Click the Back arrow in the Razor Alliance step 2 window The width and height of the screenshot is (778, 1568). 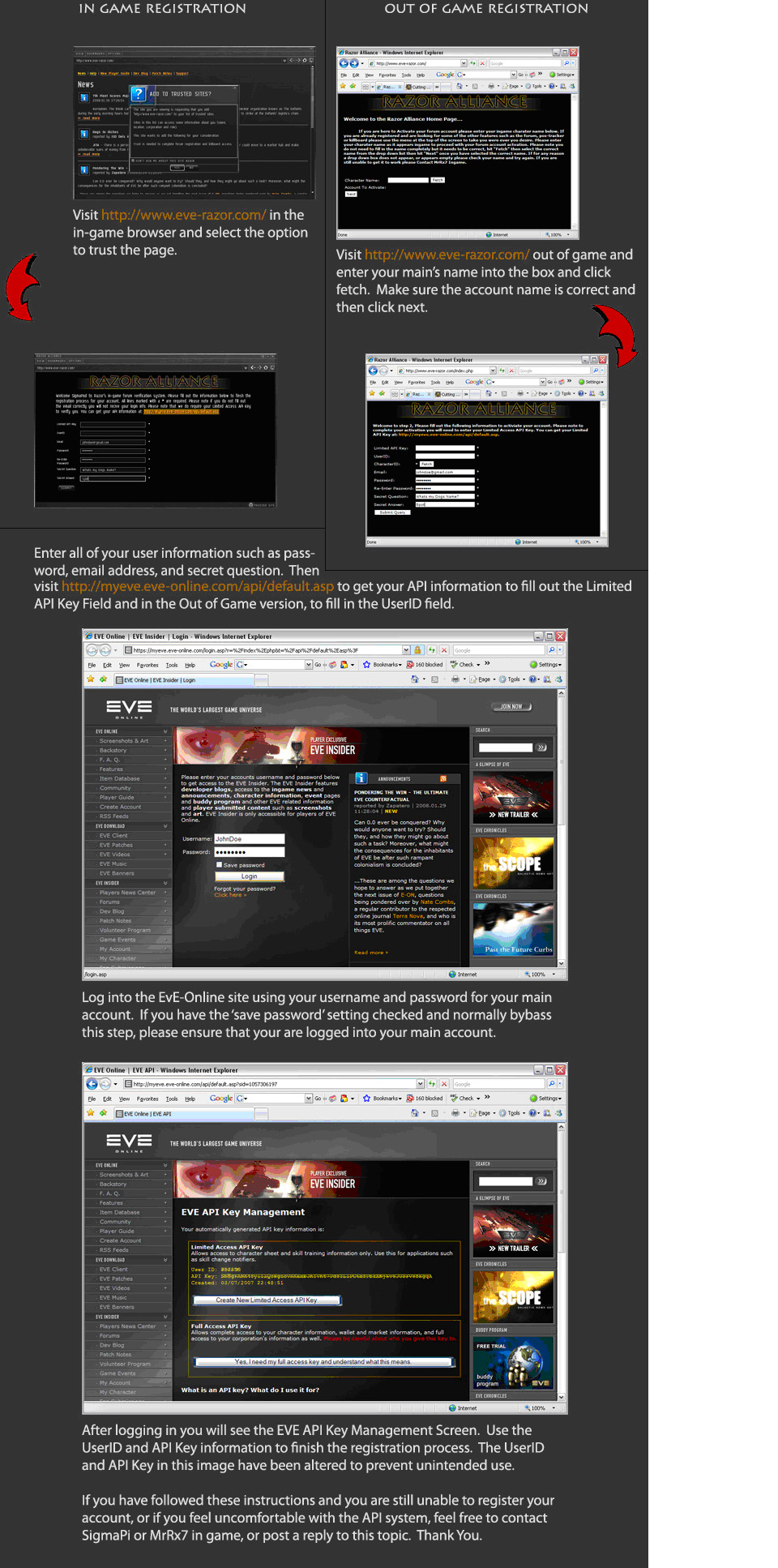pyautogui.click(x=374, y=371)
